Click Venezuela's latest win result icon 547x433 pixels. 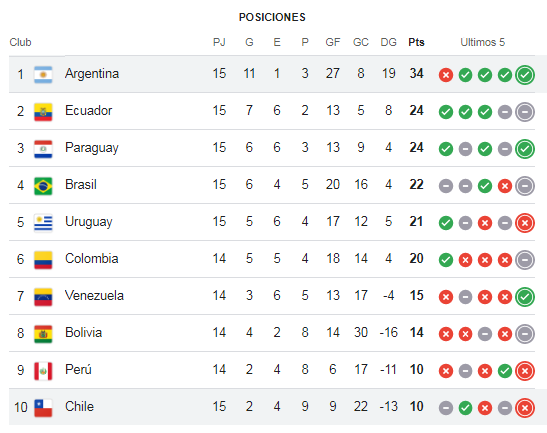(525, 297)
